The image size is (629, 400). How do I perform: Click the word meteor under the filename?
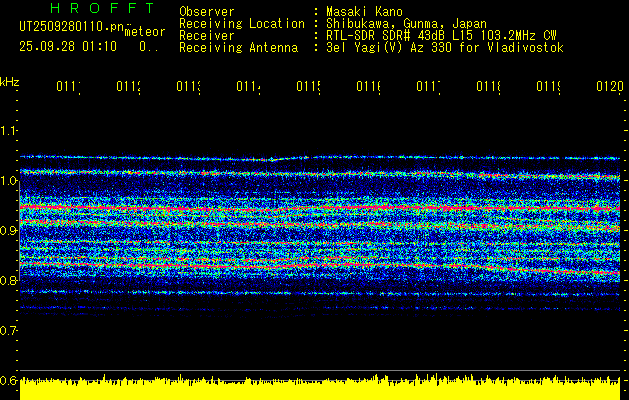tap(145, 32)
